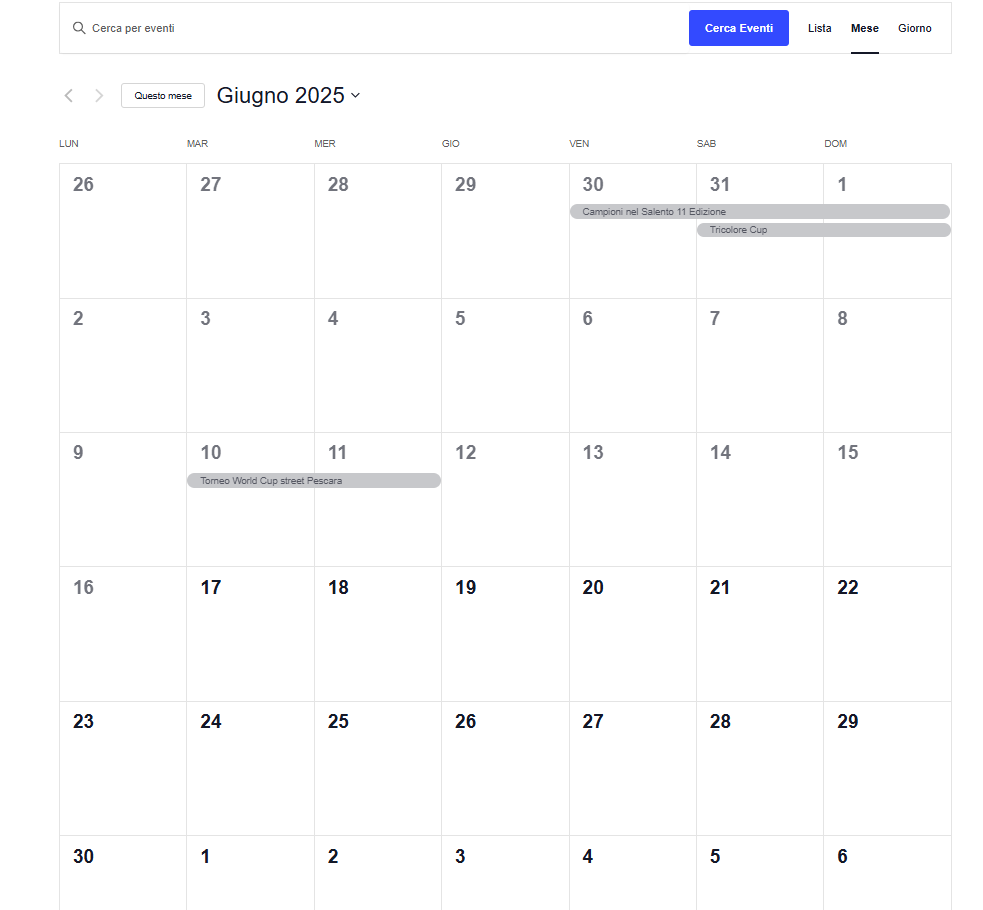
Task: Click the DOM weekday header
Action: (x=836, y=144)
